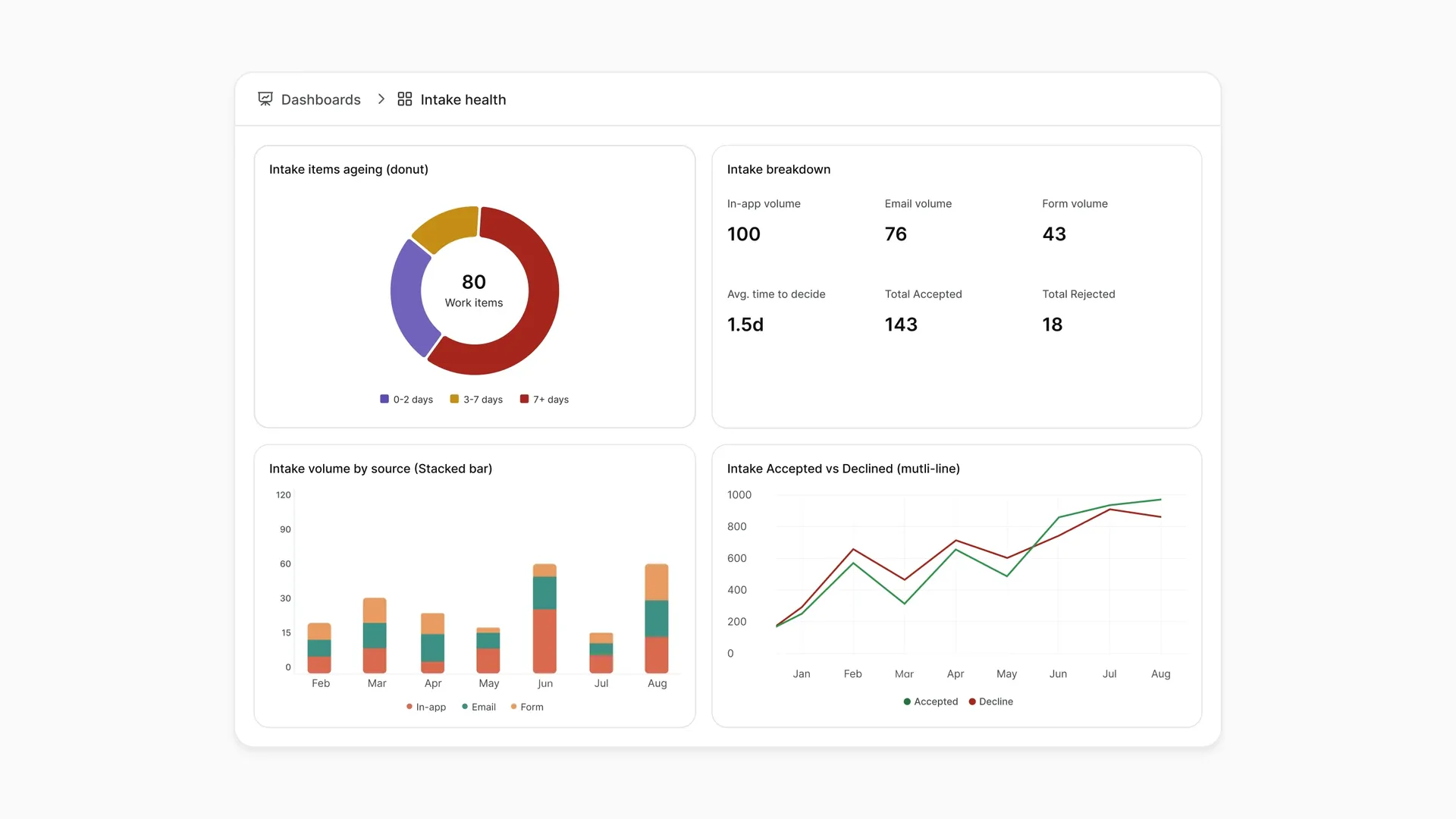Click the 0-2 days legend label
The height and width of the screenshot is (819, 1456).
[x=413, y=400]
